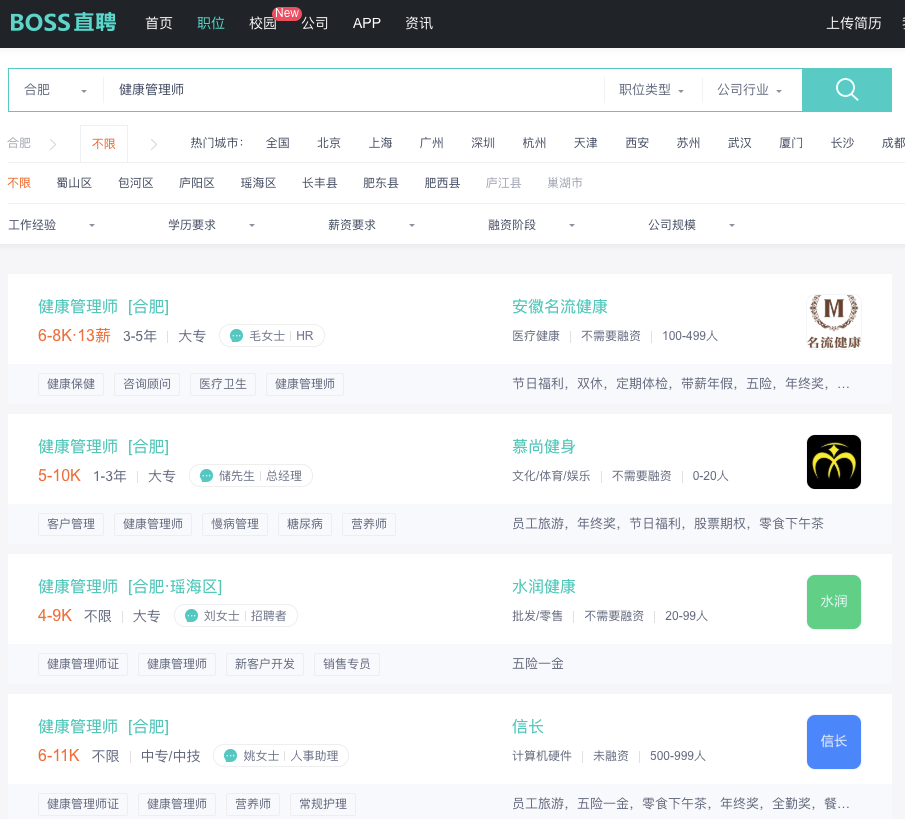Expand the 学历要求 filter

[211, 225]
